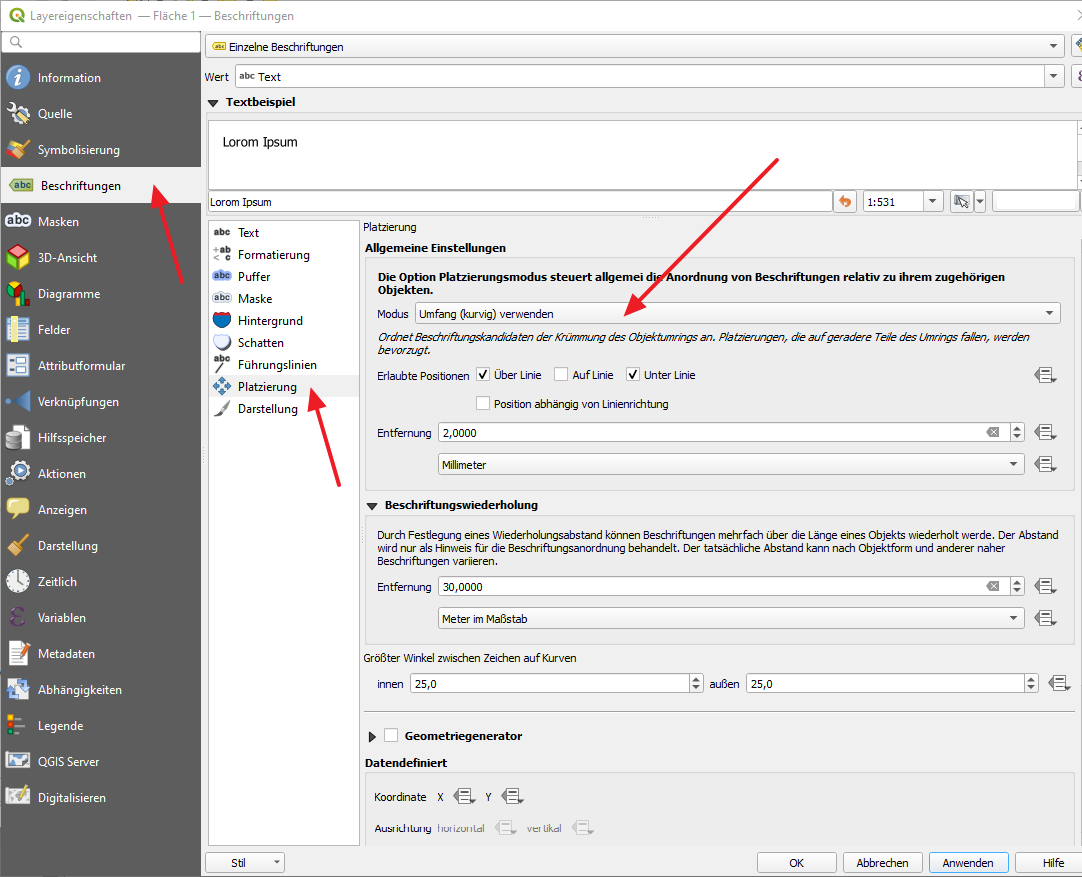Click the reset sample text icon

(846, 202)
